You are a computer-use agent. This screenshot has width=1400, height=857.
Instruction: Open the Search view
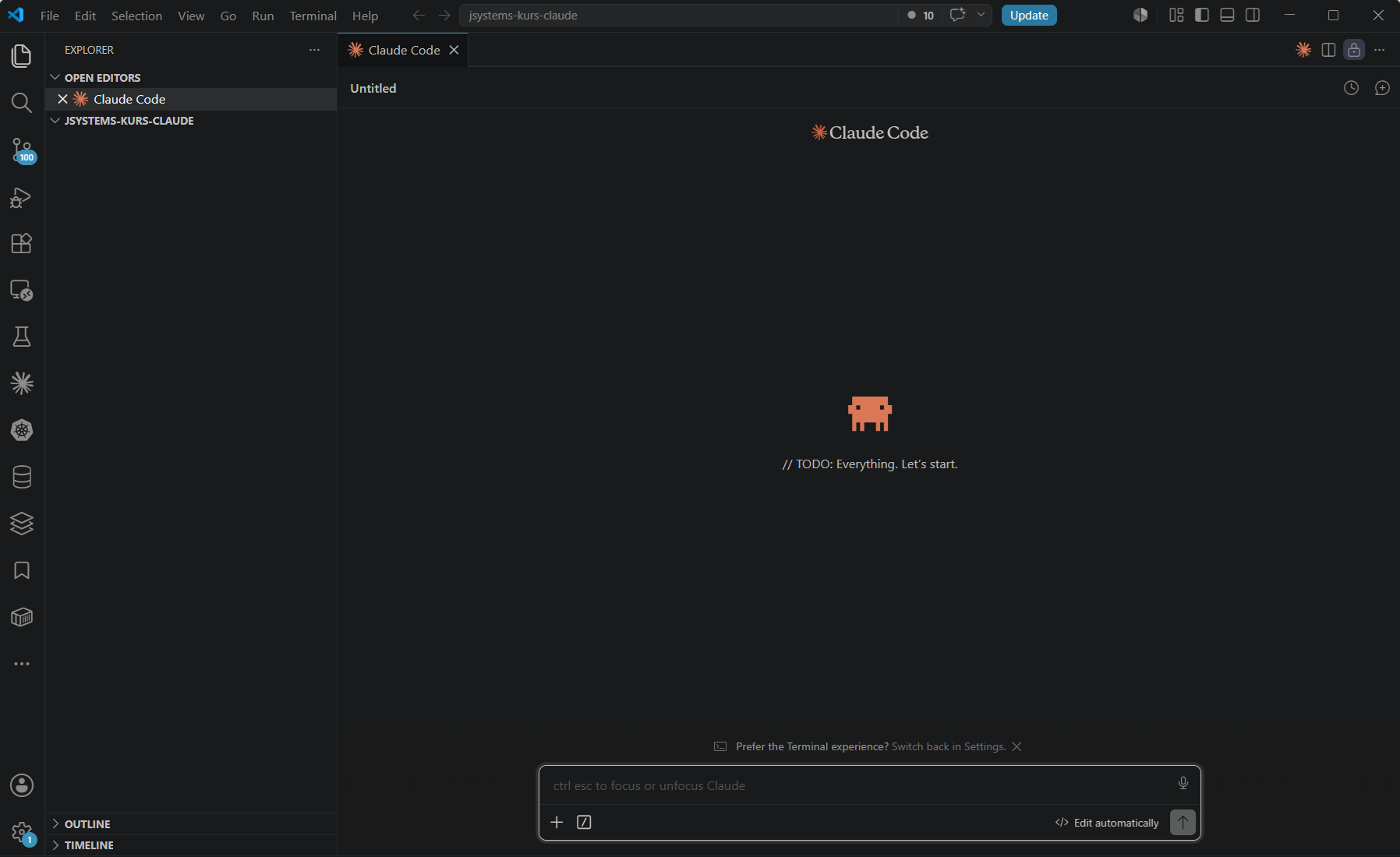(x=22, y=103)
